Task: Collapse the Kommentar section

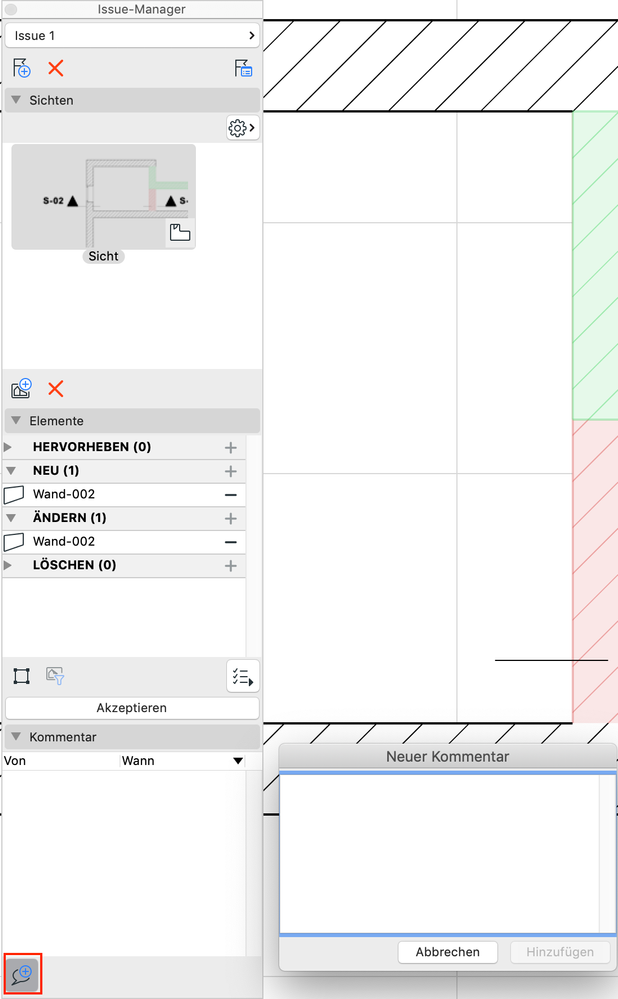Action: coord(17,737)
